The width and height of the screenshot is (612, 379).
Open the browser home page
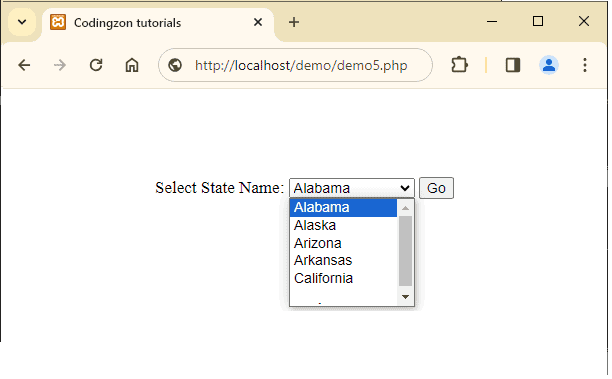132,65
